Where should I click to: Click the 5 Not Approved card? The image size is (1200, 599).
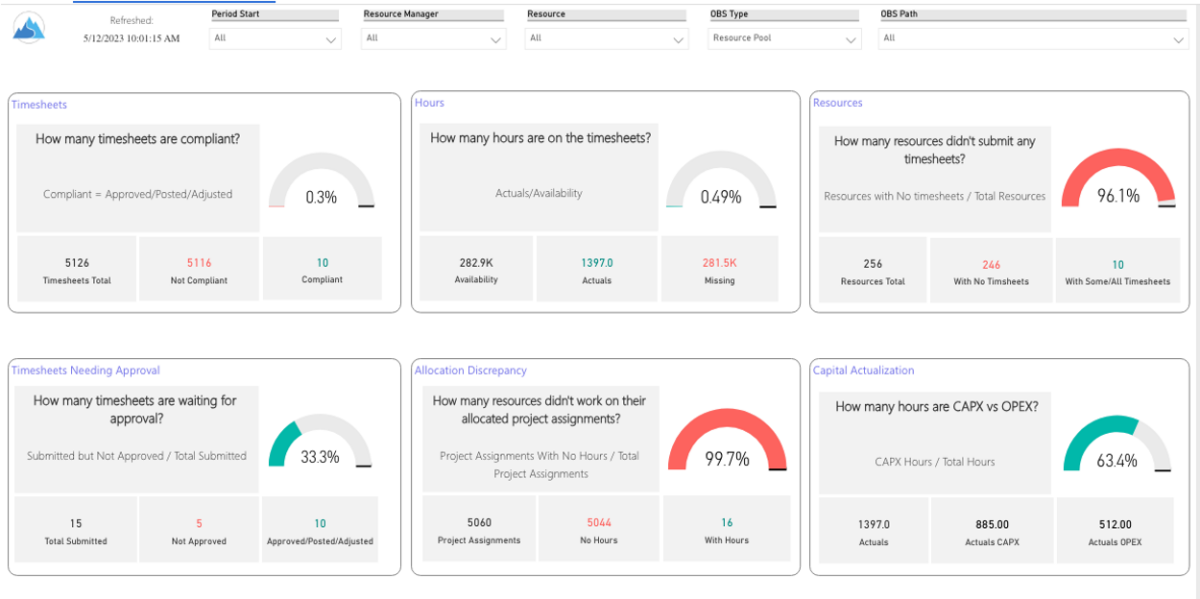coord(198,530)
